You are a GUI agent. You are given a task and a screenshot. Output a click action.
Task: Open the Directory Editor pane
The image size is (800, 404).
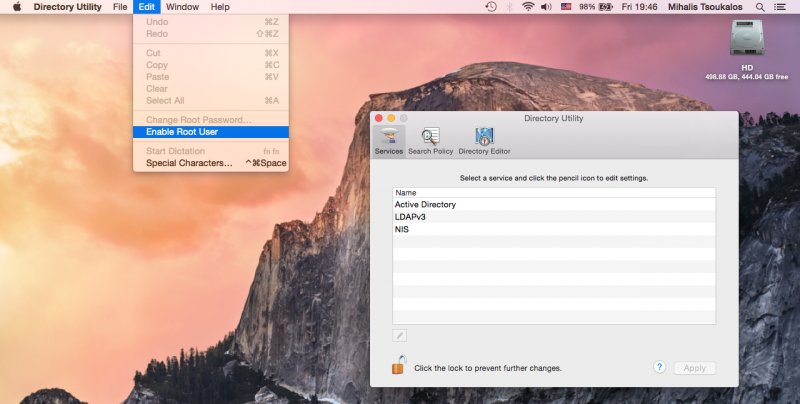(484, 140)
